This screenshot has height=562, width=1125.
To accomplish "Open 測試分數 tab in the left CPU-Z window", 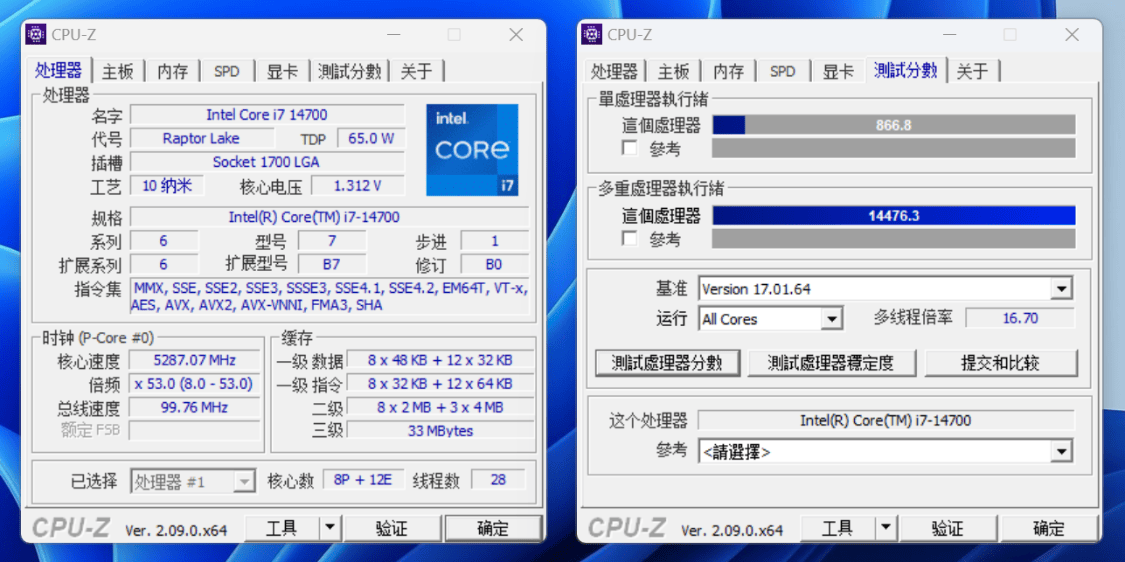I will point(349,71).
